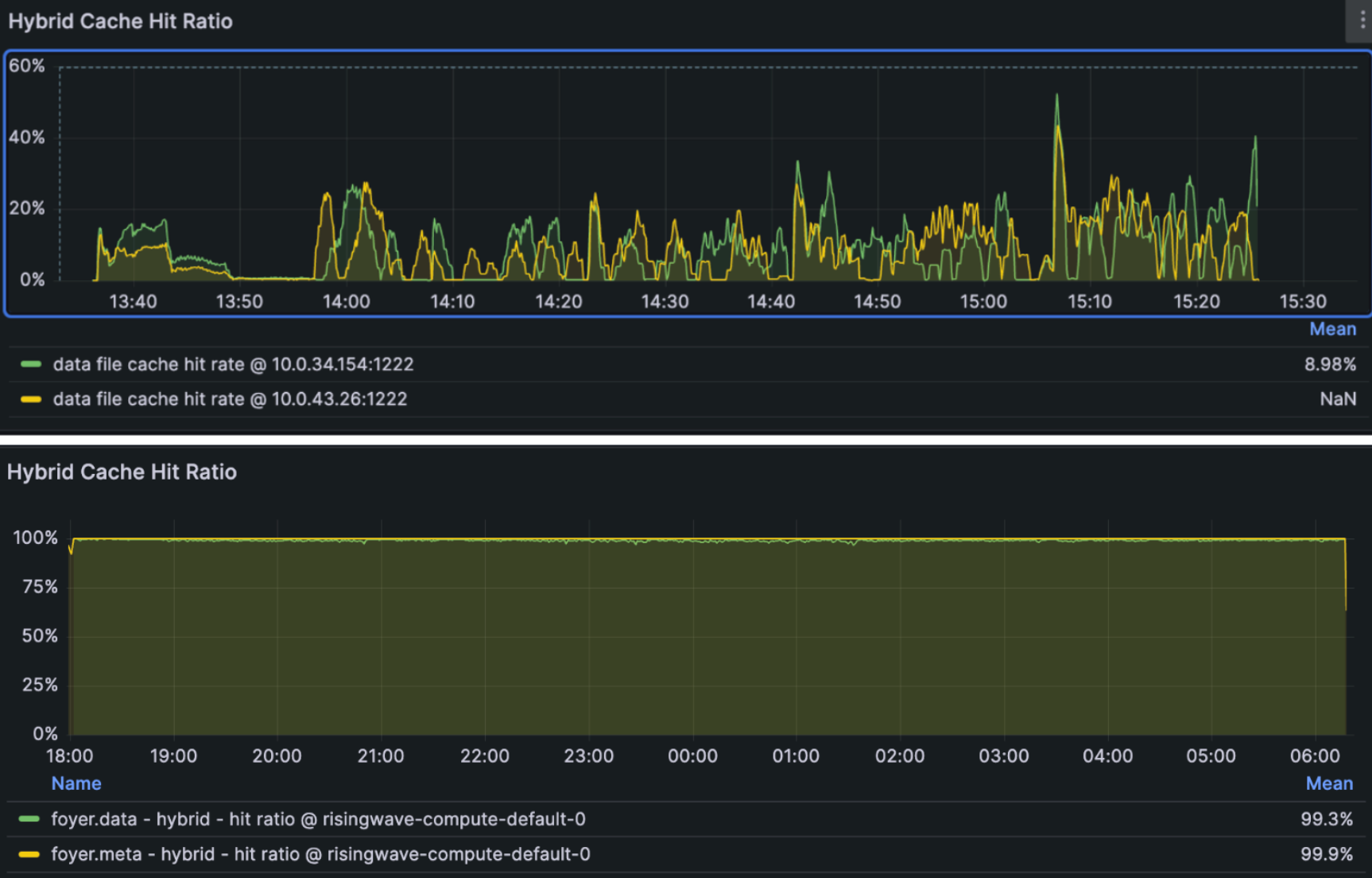Image resolution: width=1372 pixels, height=878 pixels.
Task: Sort the top legend by Mean
Action: click(x=1332, y=329)
